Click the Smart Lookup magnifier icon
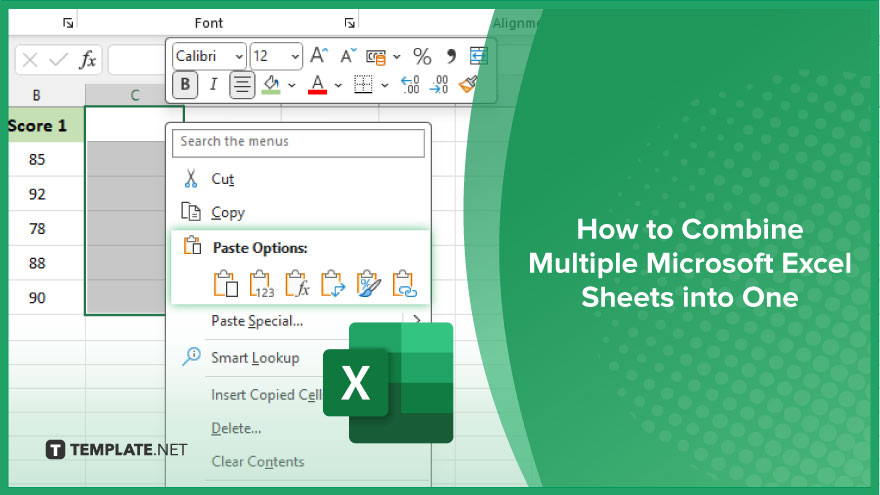Screen dimensions: 880x495 pos(191,357)
